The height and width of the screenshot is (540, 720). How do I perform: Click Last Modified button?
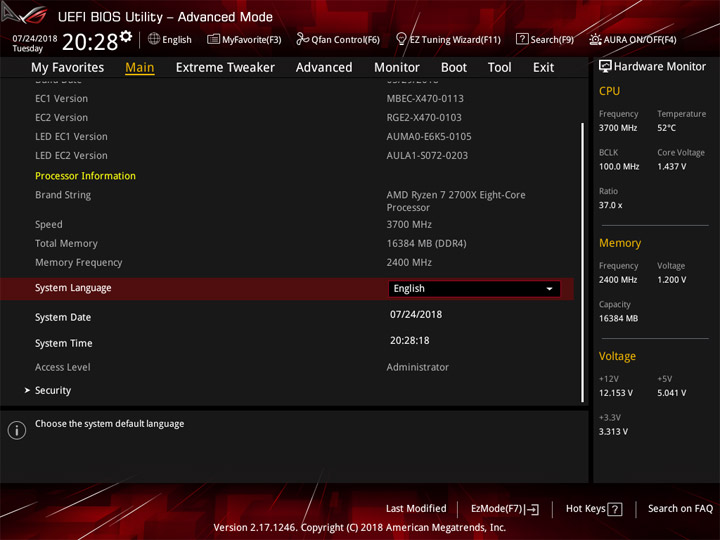tap(416, 509)
